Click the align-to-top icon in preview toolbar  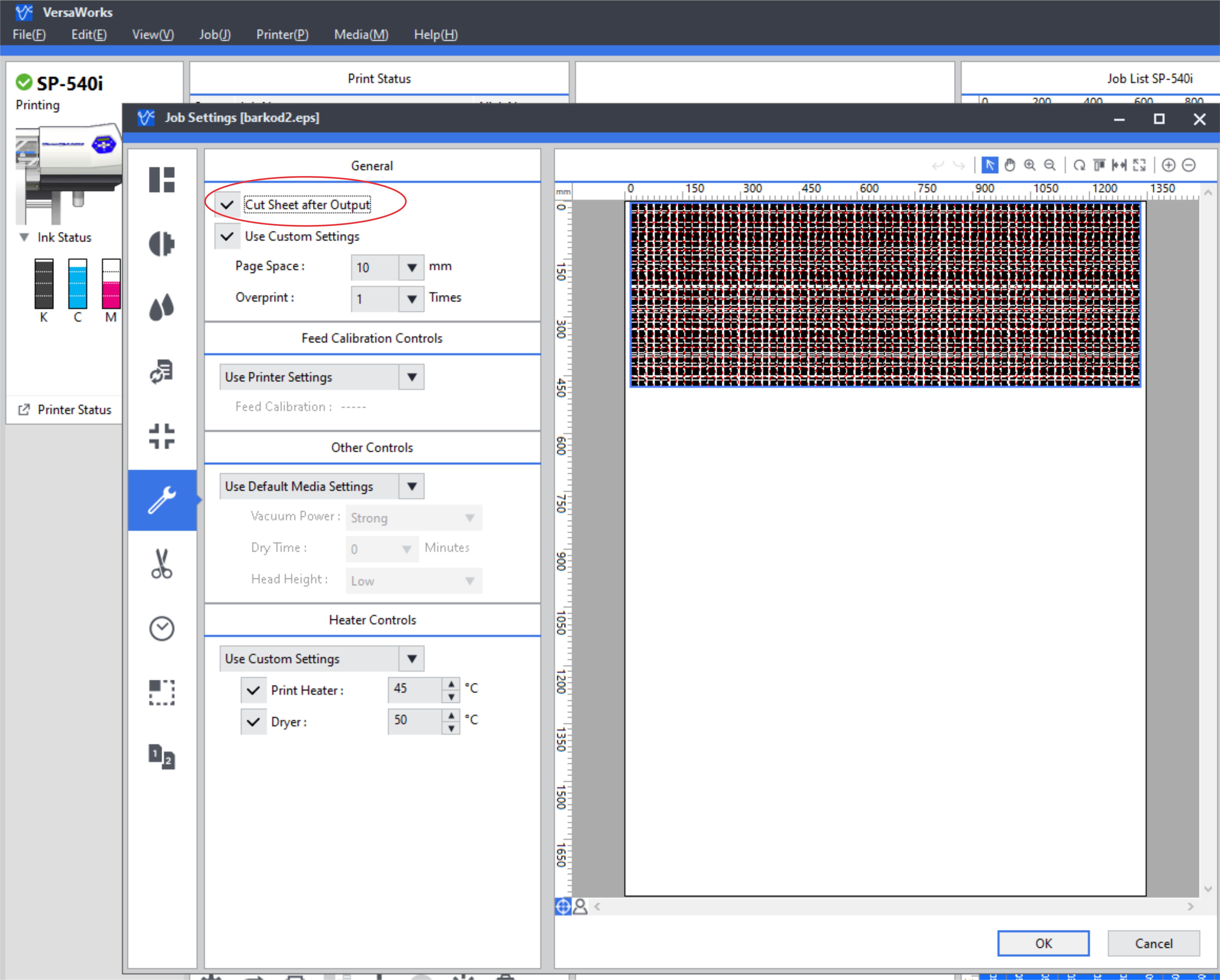click(1099, 165)
